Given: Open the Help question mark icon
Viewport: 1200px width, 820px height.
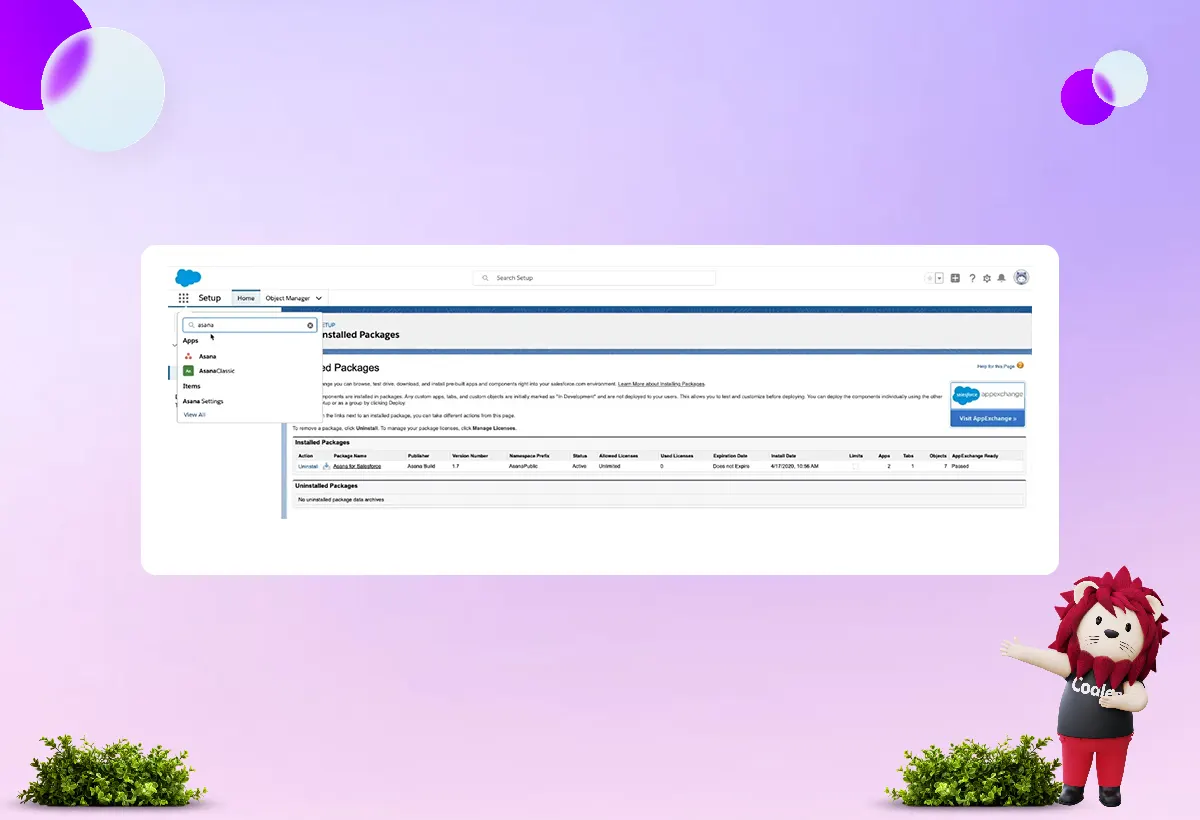Looking at the screenshot, I should pos(972,278).
